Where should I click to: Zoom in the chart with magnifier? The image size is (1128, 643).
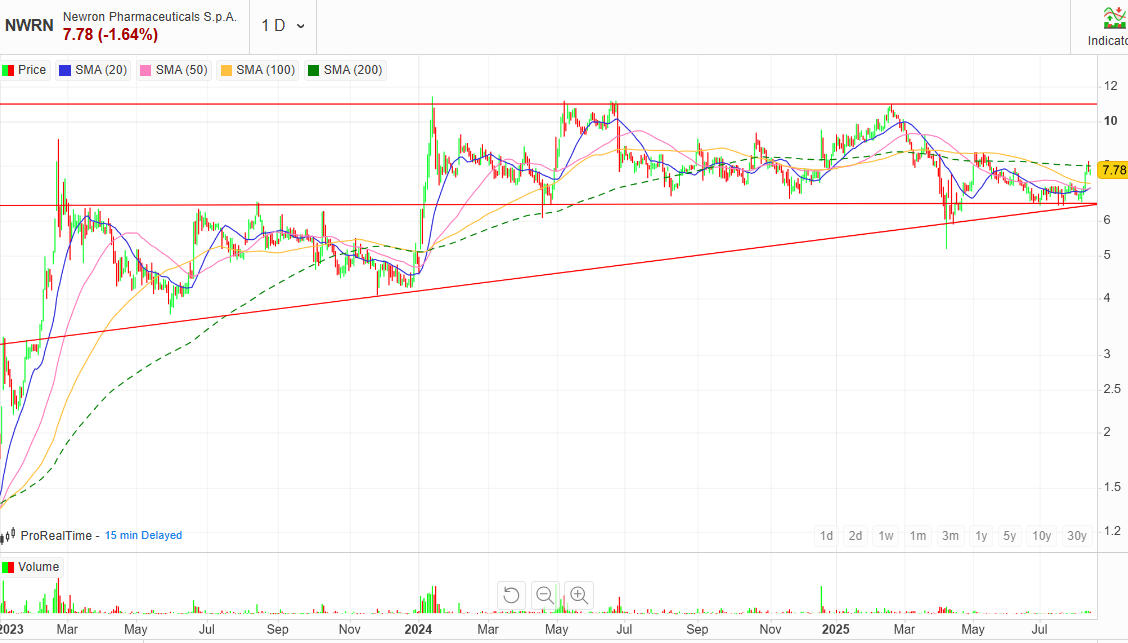[x=578, y=595]
